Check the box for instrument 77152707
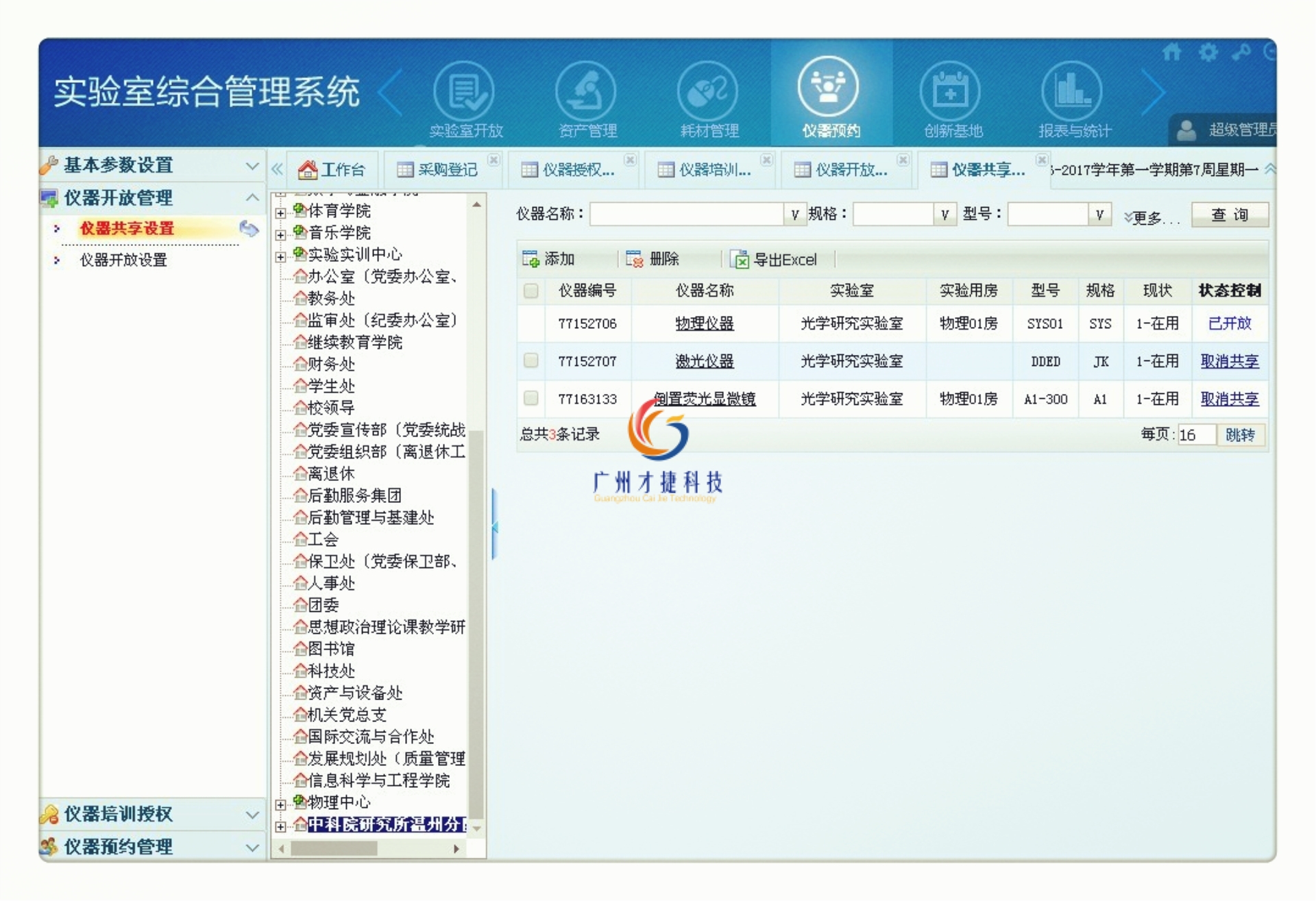The height and width of the screenshot is (901, 1316). [x=531, y=360]
